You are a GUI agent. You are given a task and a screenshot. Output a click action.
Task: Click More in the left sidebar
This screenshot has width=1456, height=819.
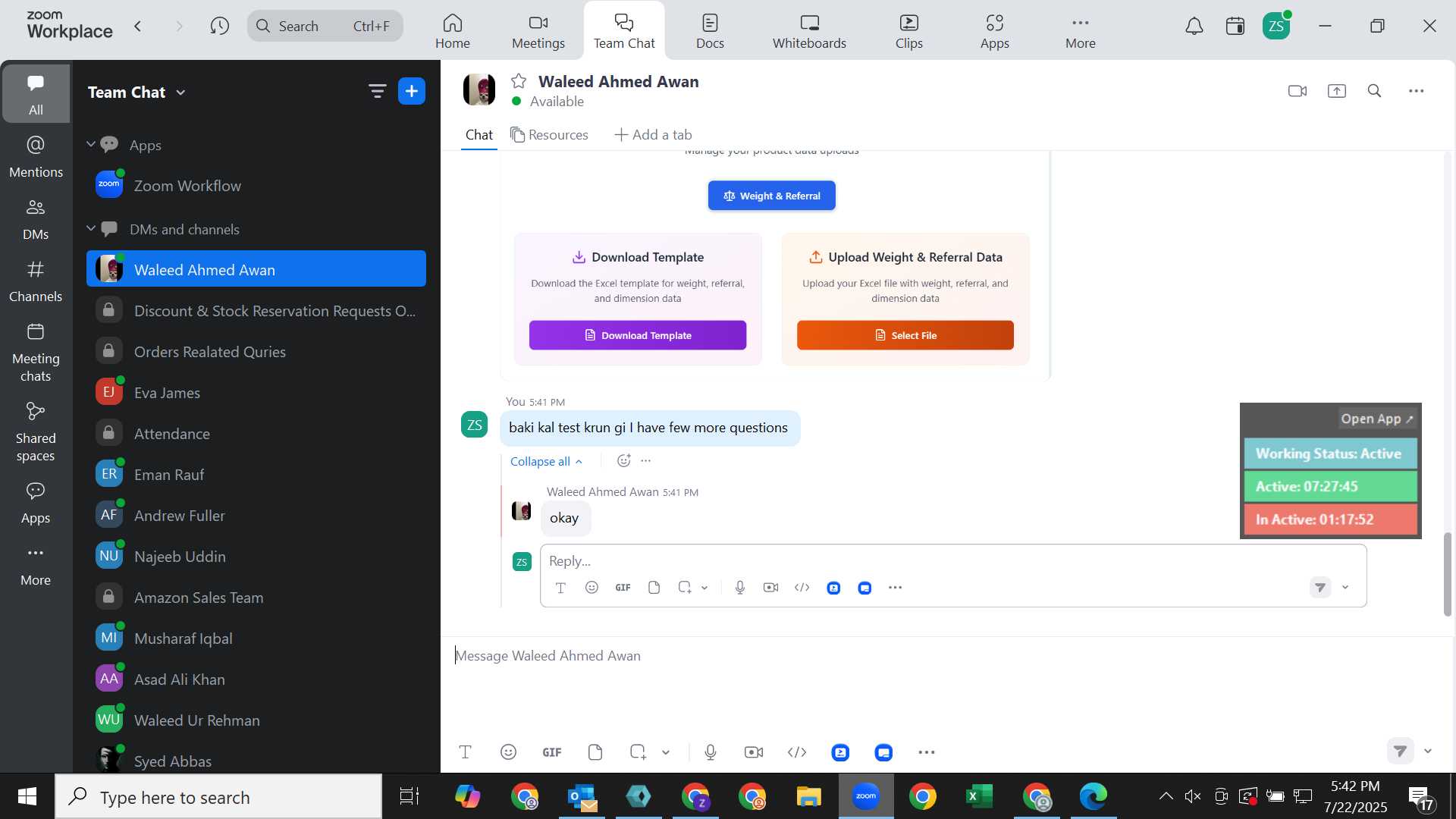36,565
